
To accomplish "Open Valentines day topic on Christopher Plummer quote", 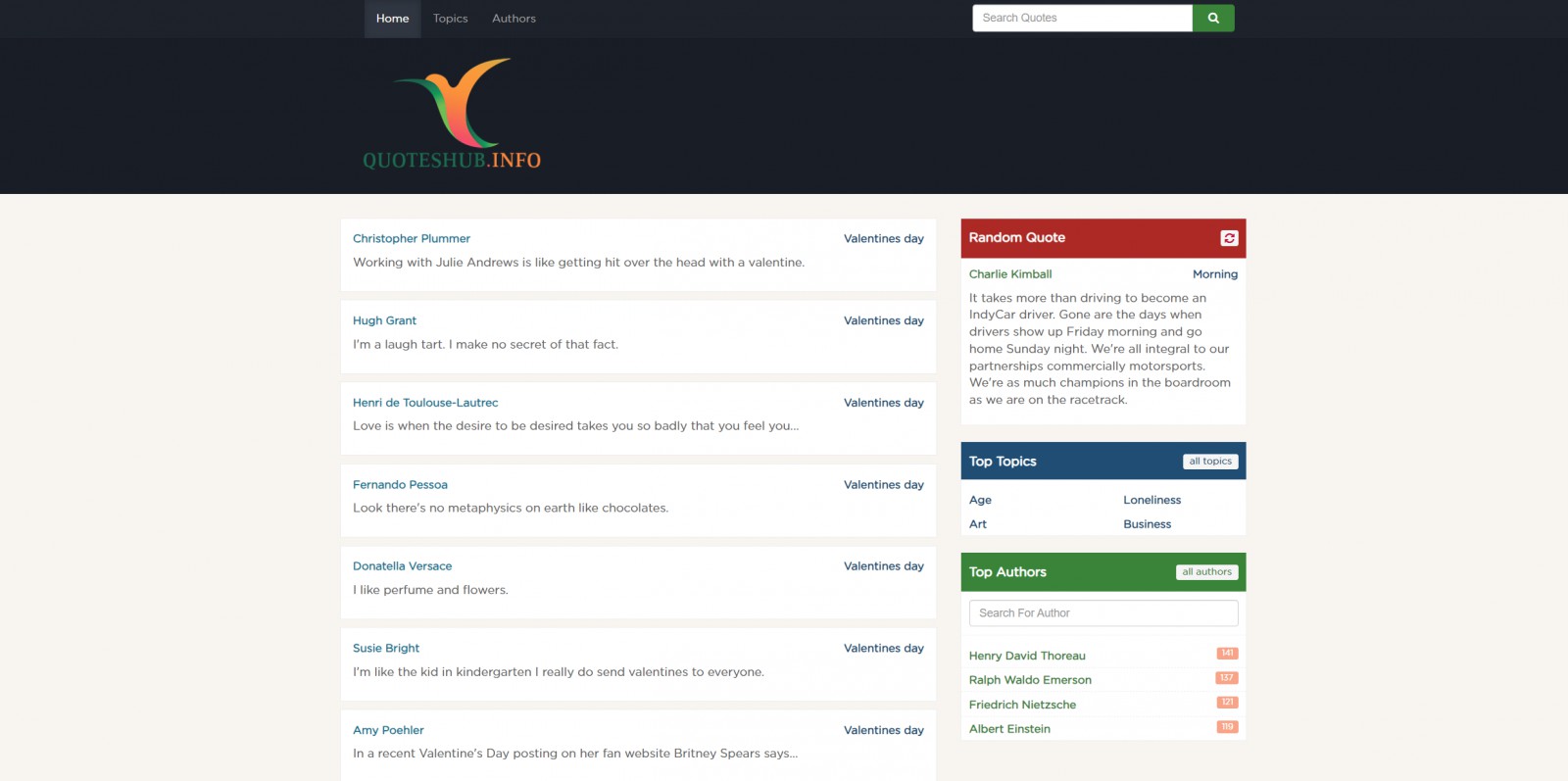I will pyautogui.click(x=883, y=239).
